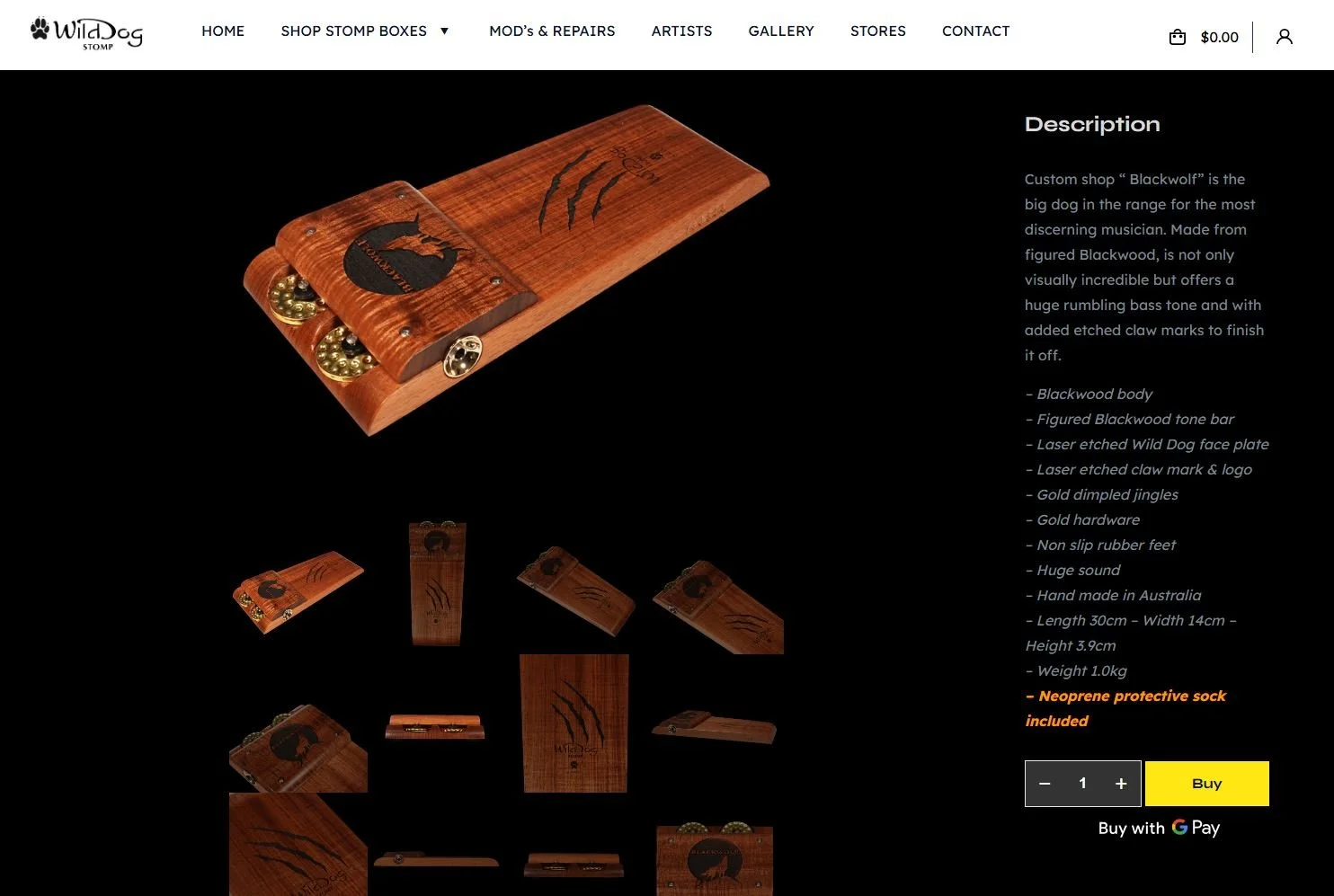Visit the Artists page
Viewport: 1334px width, 896px height.
click(x=681, y=31)
